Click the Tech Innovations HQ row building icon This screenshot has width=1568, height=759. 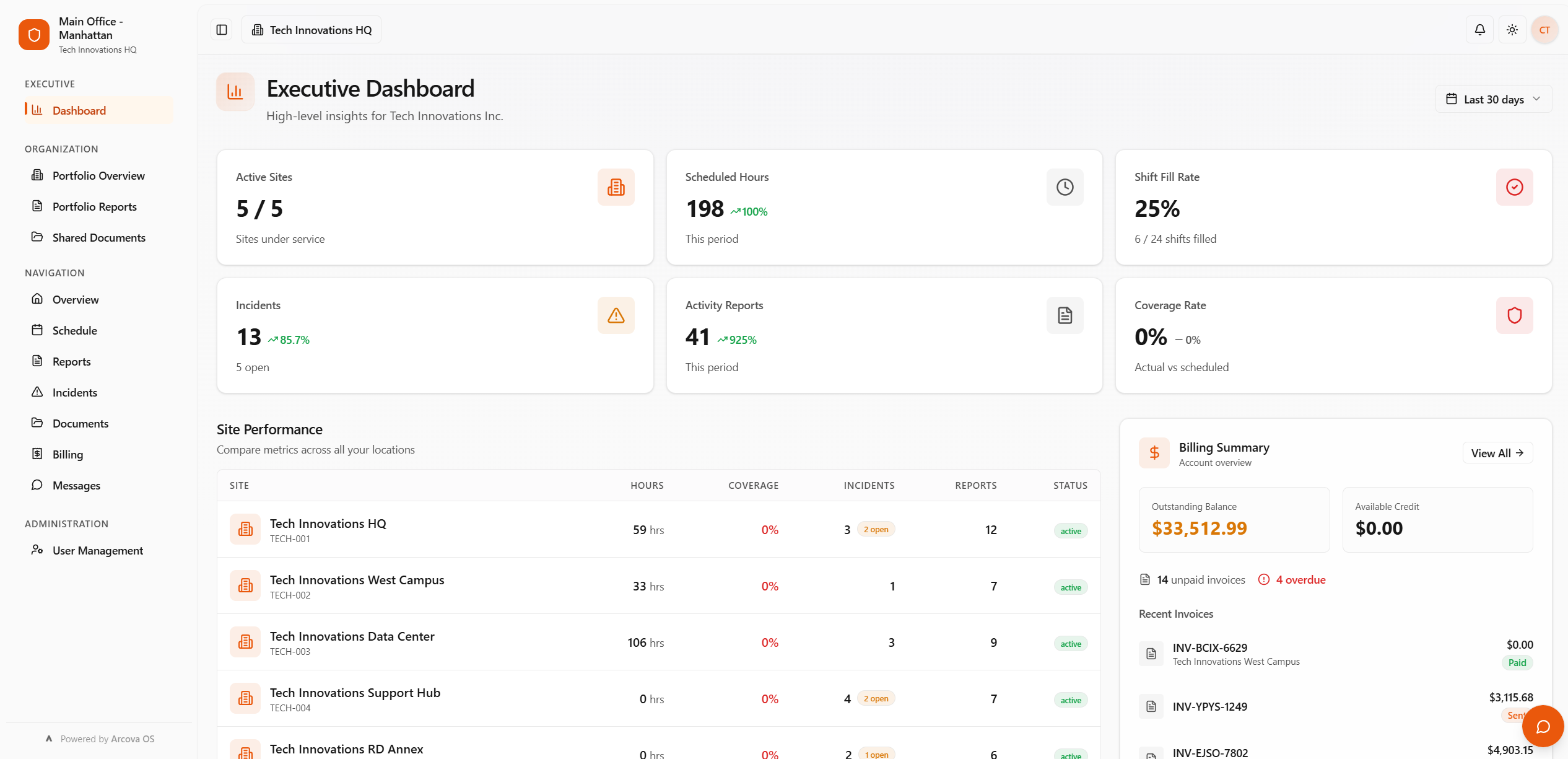coord(245,529)
